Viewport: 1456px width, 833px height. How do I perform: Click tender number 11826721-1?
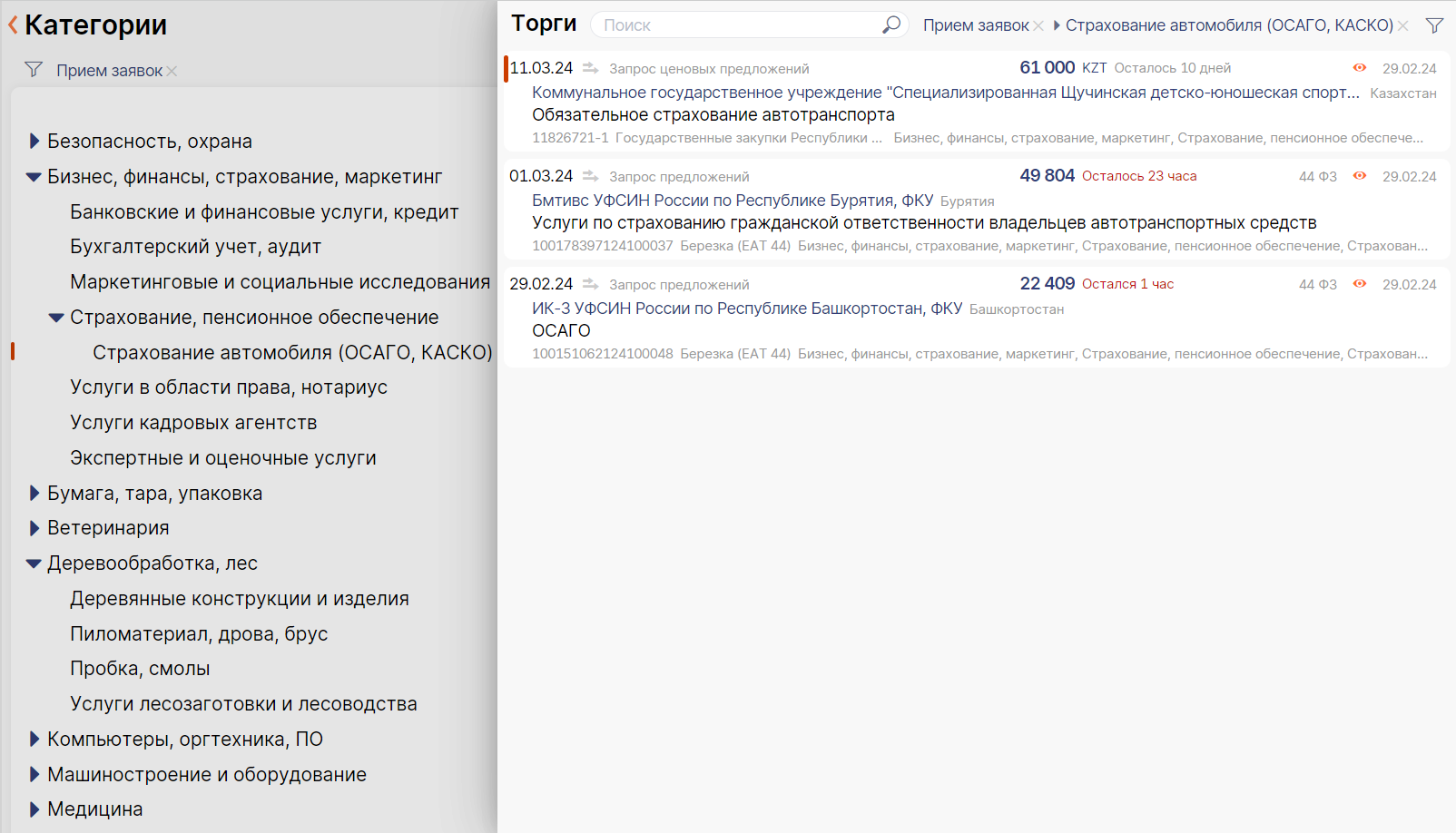point(570,138)
